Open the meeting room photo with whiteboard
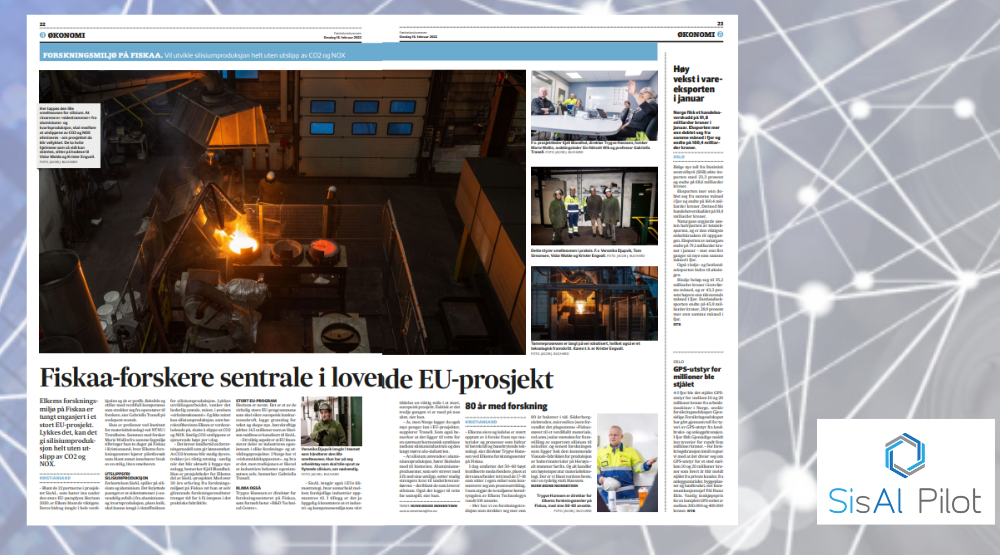1000x555 pixels. (x=594, y=105)
